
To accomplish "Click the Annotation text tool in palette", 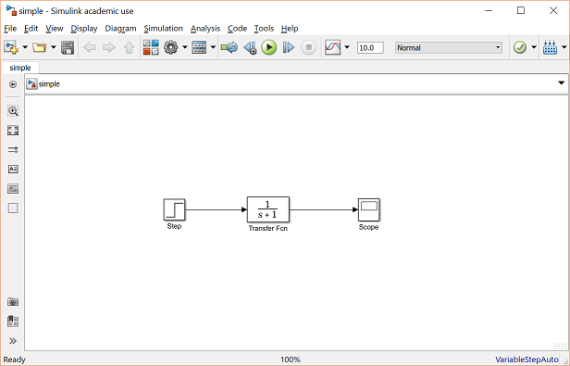I will (x=13, y=169).
